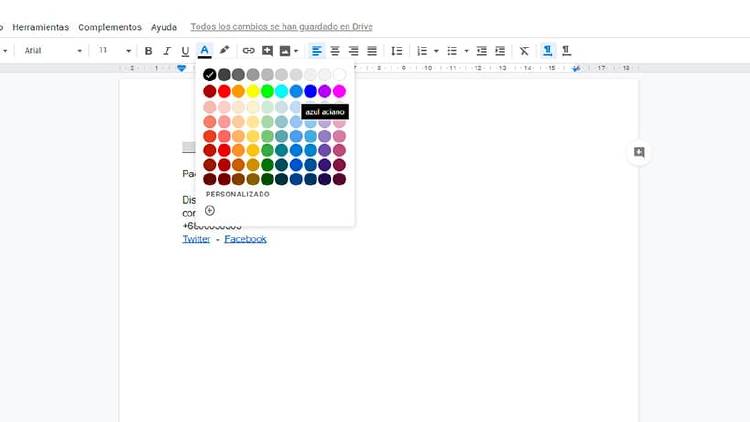Toggle underline formatting
This screenshot has height=422, width=750.
(185, 51)
